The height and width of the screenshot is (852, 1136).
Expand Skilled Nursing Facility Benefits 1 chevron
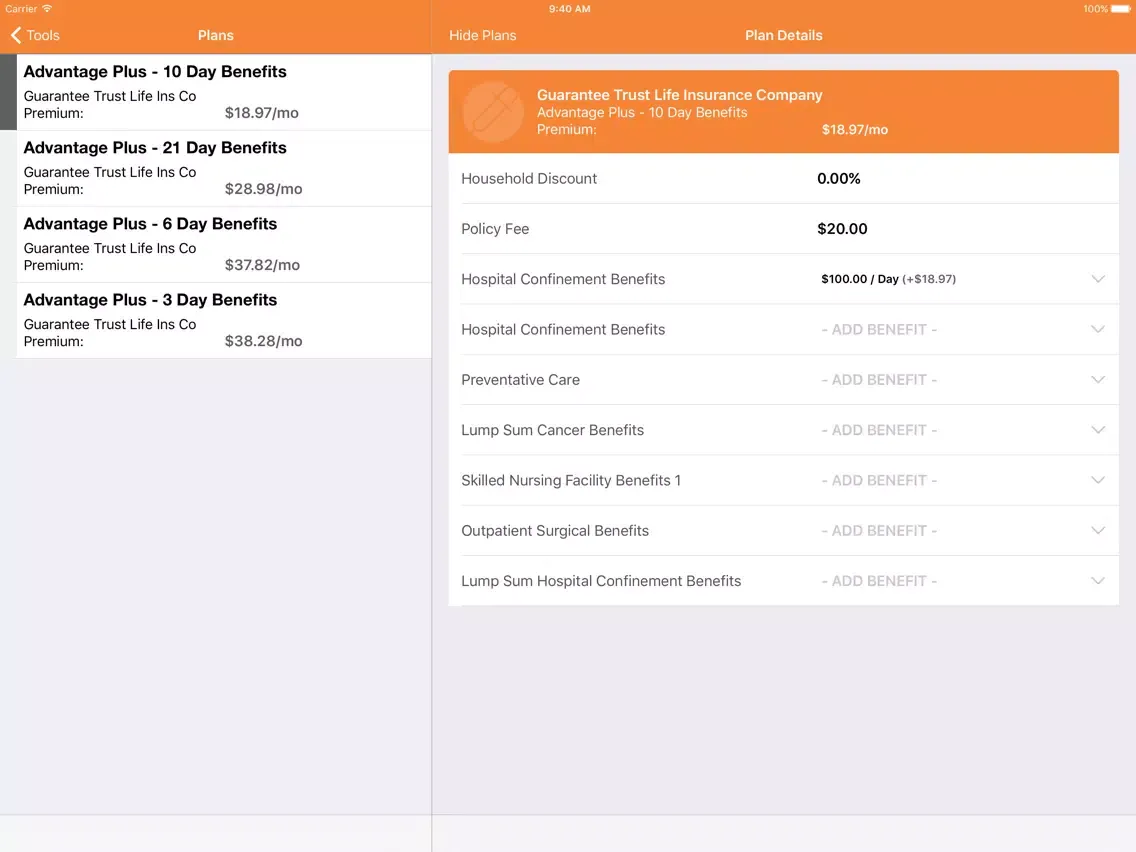pyautogui.click(x=1098, y=480)
